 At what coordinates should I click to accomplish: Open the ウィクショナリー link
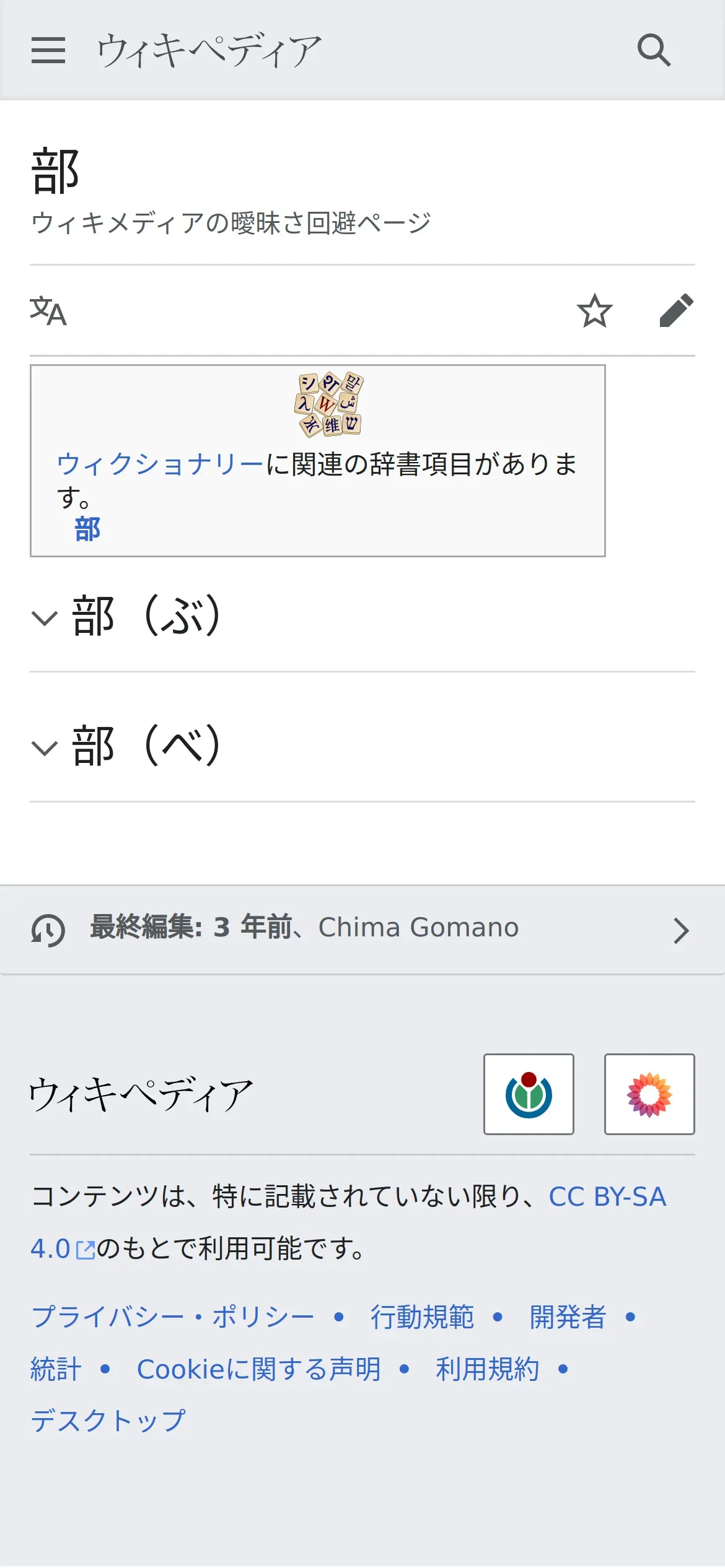160,464
